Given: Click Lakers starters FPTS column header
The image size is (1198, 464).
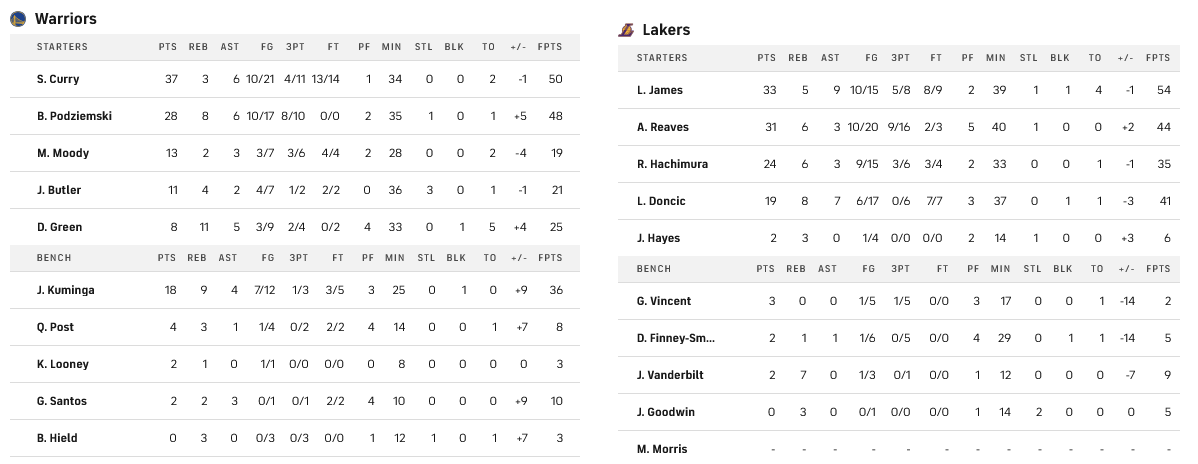Looking at the screenshot, I should coord(1158,58).
